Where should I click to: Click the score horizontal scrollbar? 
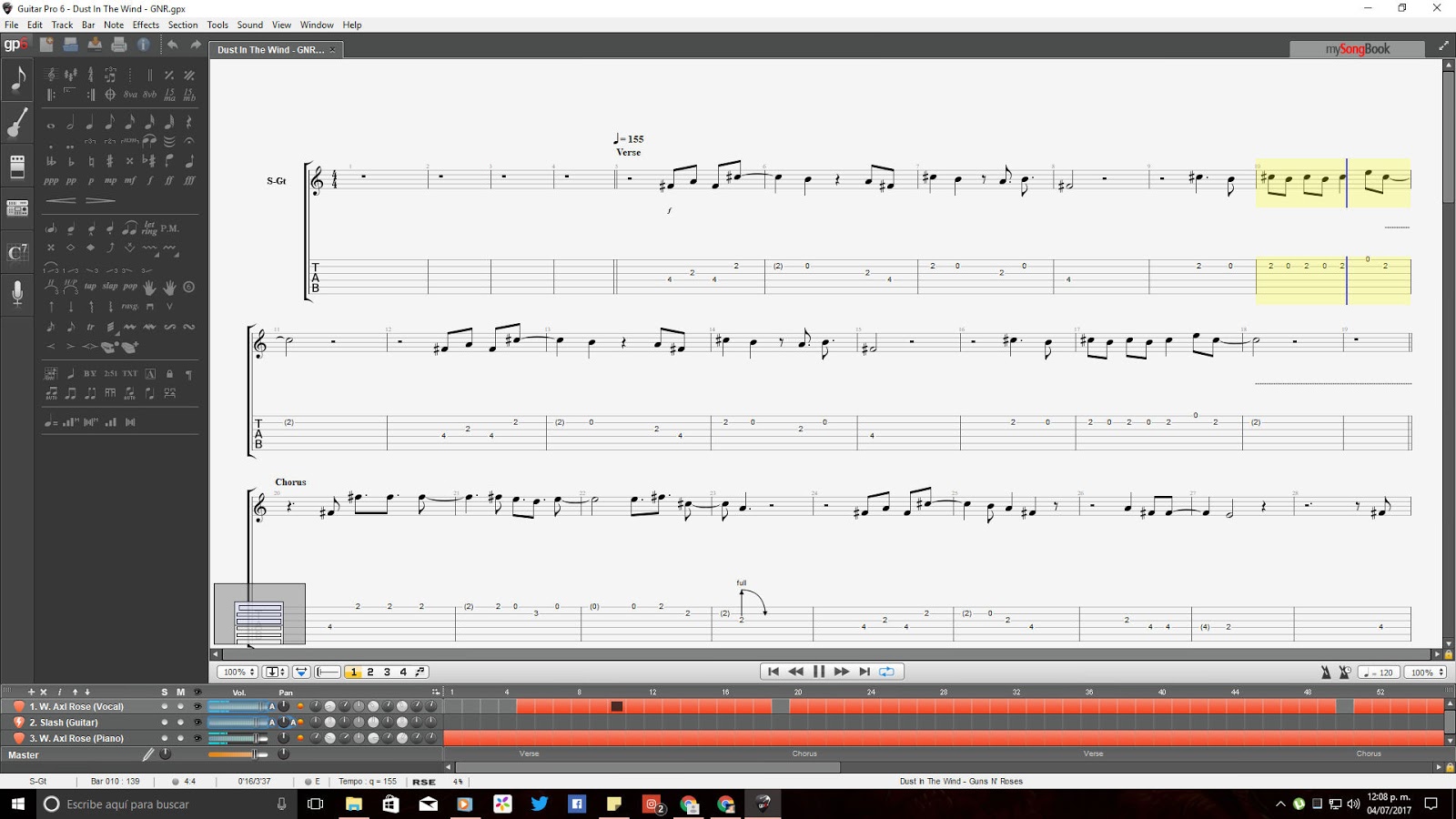click(x=828, y=654)
